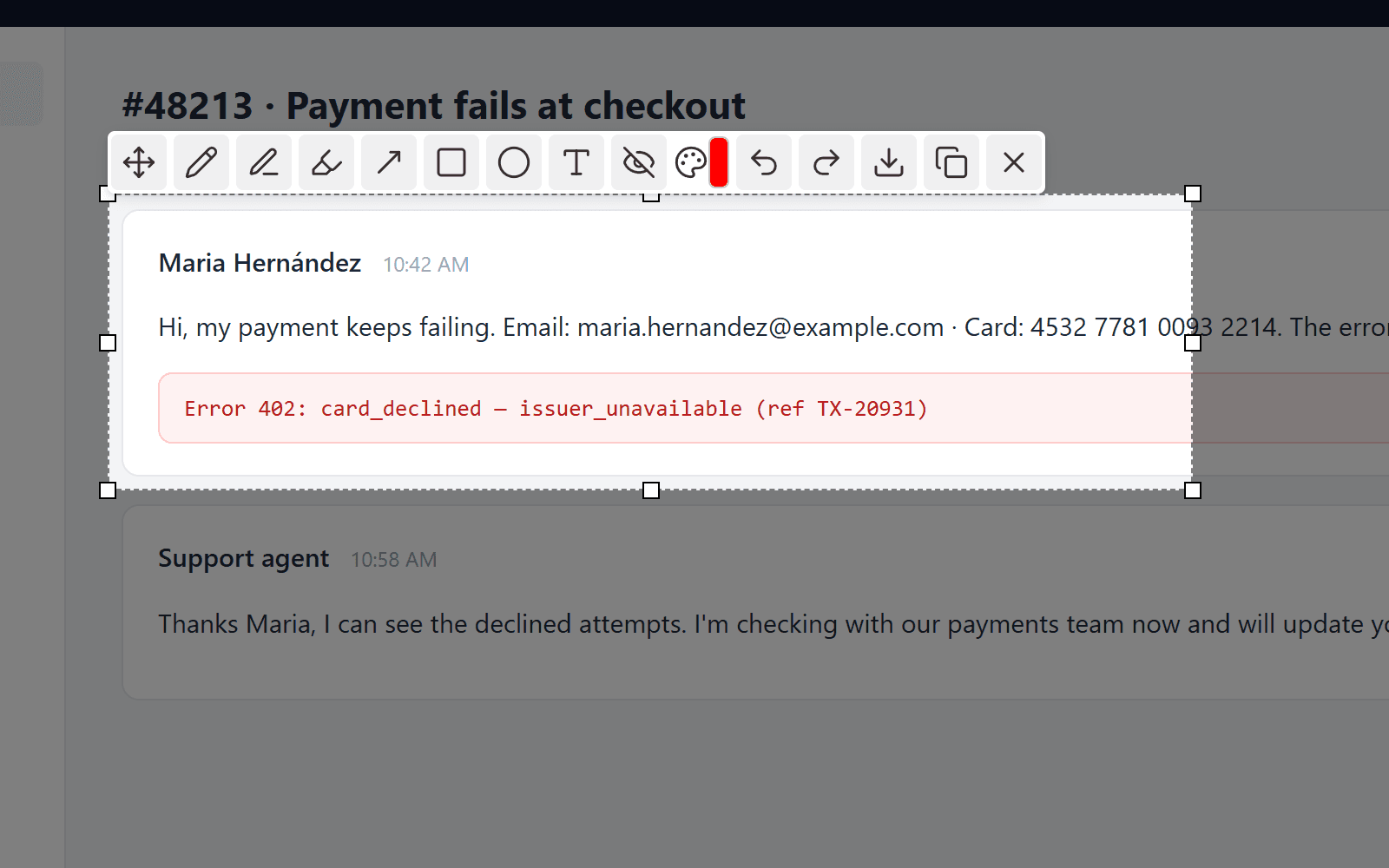Click the Error 402 card_declined message

pyautogui.click(x=556, y=409)
